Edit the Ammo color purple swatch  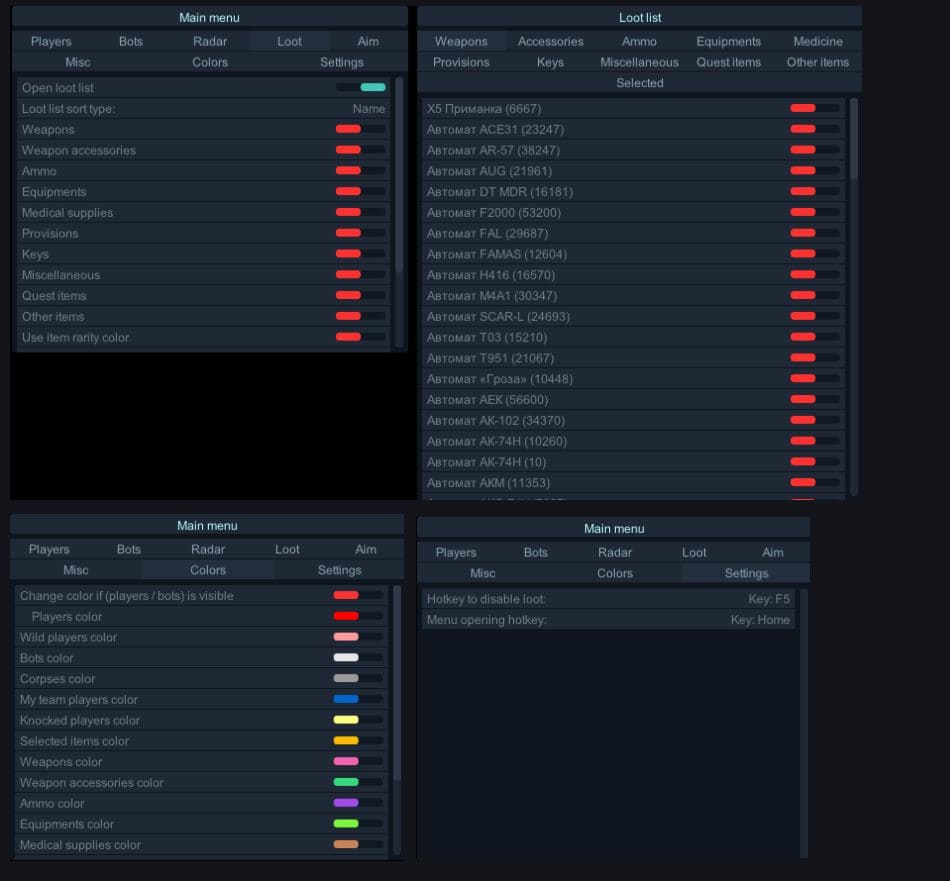[346, 803]
